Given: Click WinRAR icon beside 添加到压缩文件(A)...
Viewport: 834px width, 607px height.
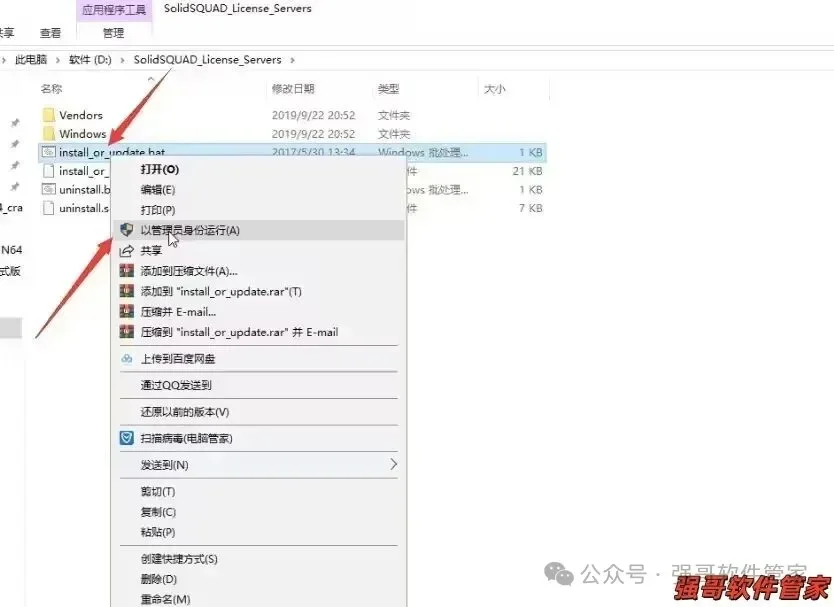Looking at the screenshot, I should coord(127,271).
